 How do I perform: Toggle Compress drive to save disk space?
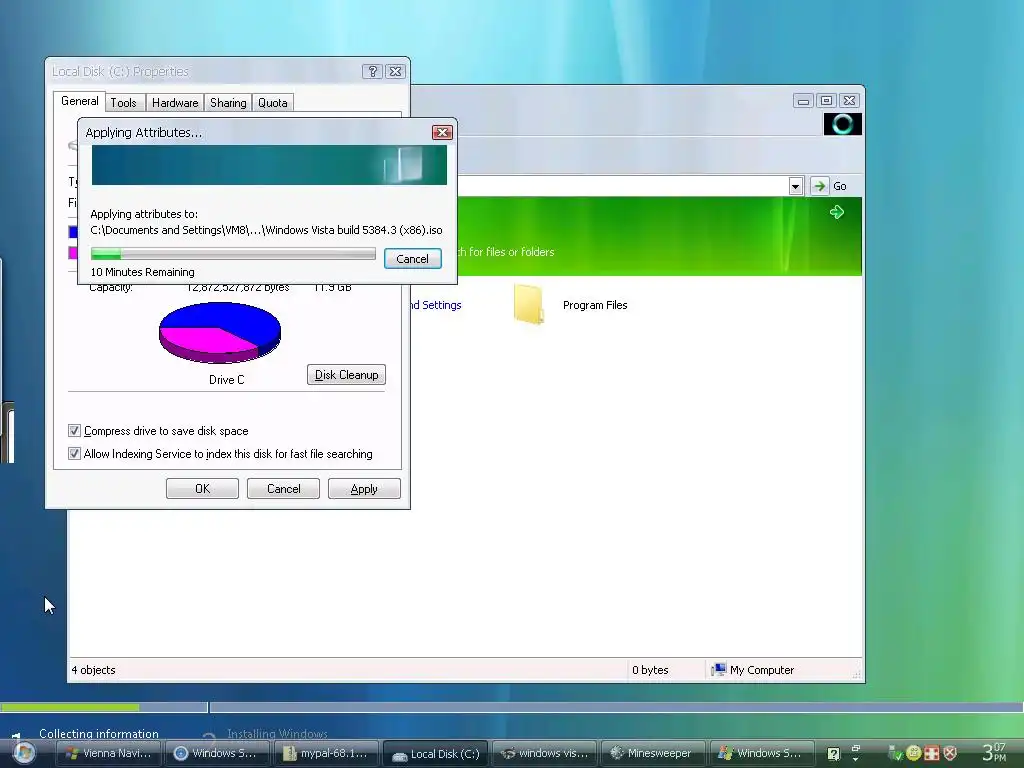[x=74, y=431]
